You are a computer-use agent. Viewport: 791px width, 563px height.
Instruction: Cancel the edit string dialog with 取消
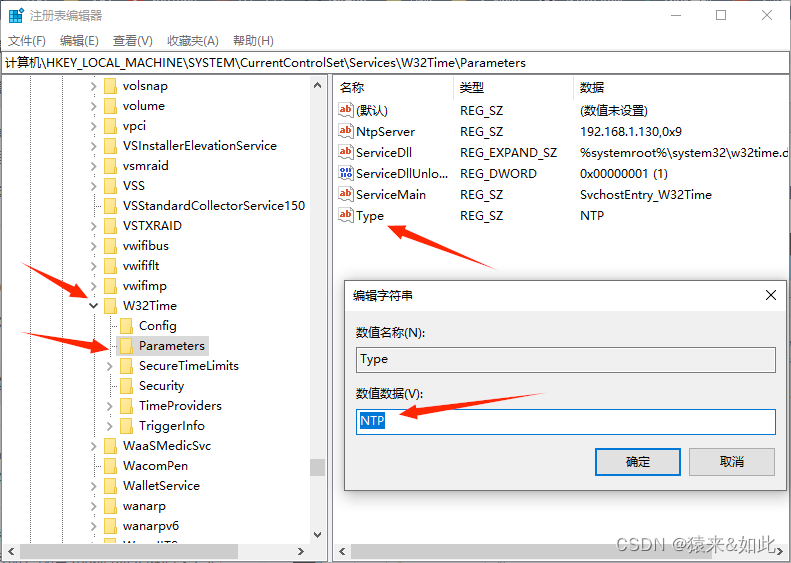coord(731,462)
